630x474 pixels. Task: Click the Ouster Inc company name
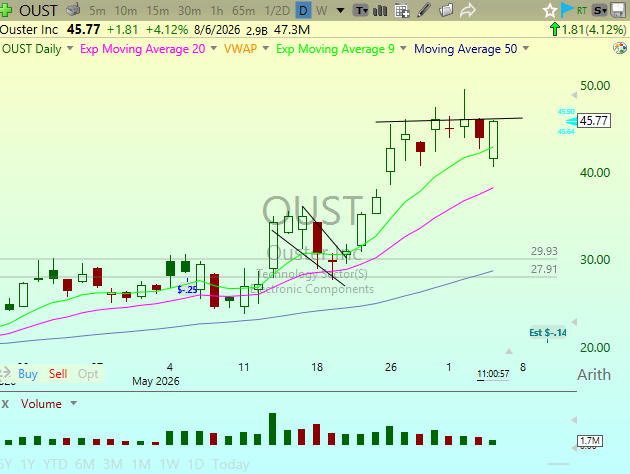point(29,30)
